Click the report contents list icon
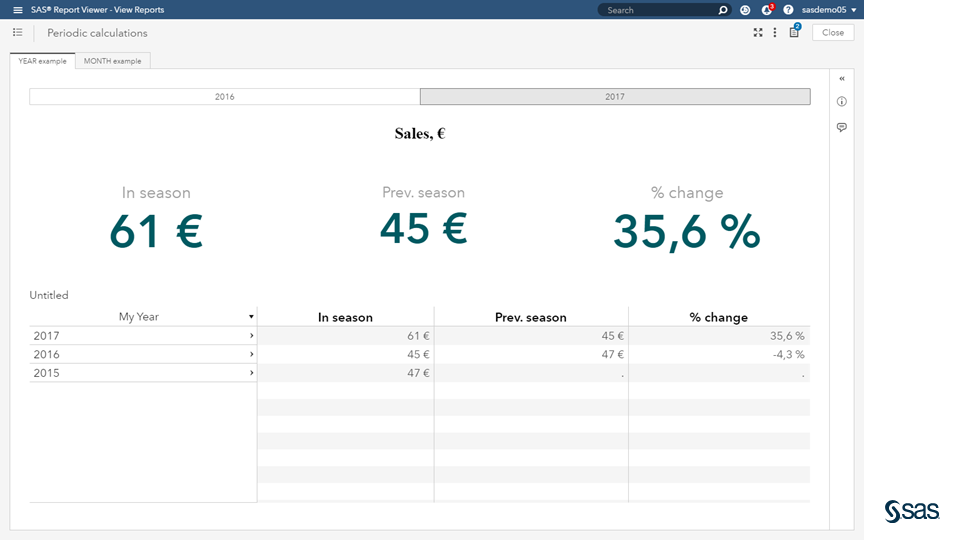The height and width of the screenshot is (540, 960). (x=18, y=33)
